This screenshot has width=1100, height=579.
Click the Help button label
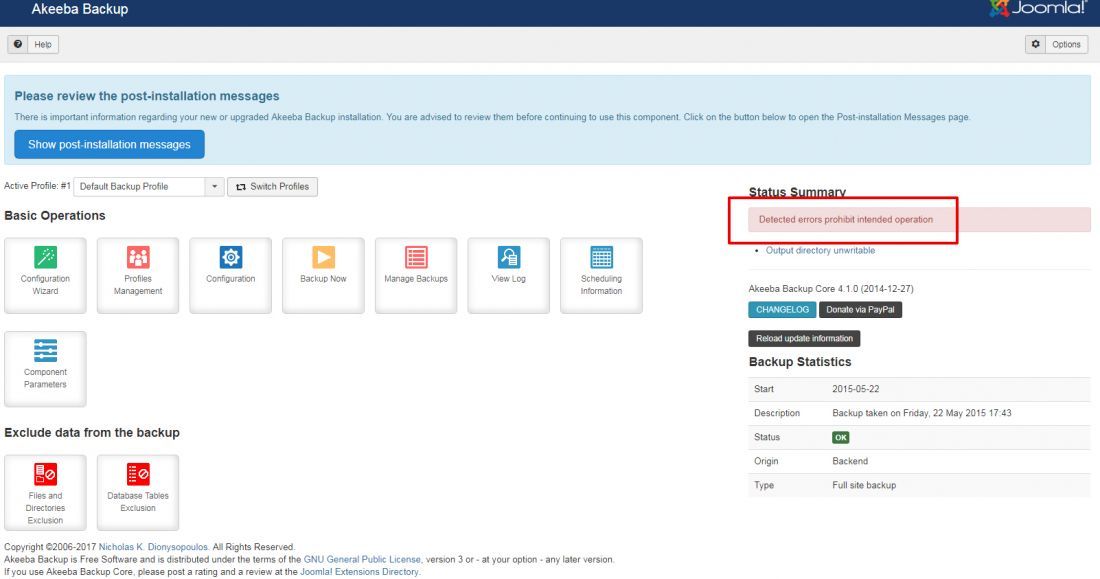(x=43, y=44)
